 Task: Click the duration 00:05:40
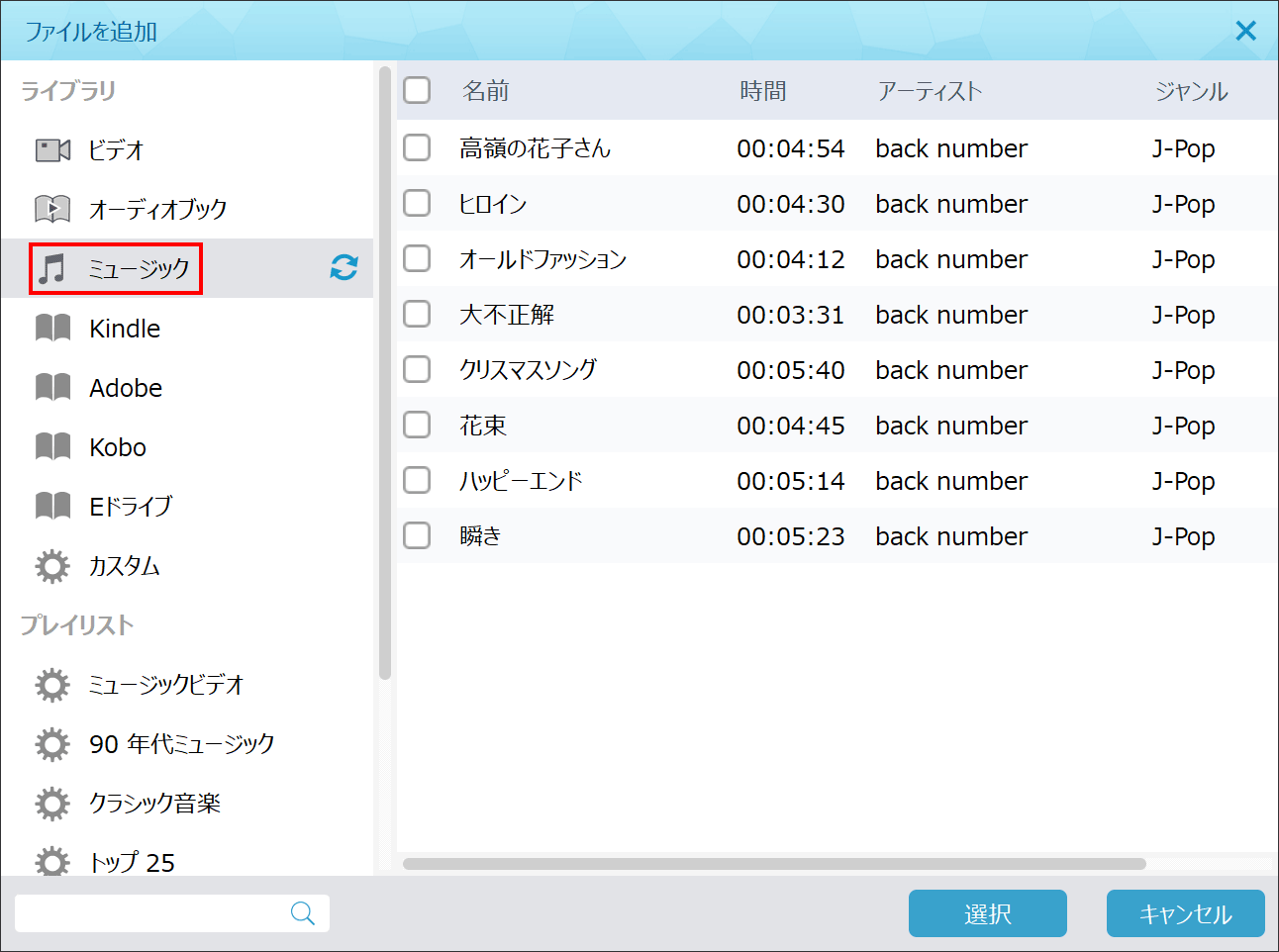791,370
